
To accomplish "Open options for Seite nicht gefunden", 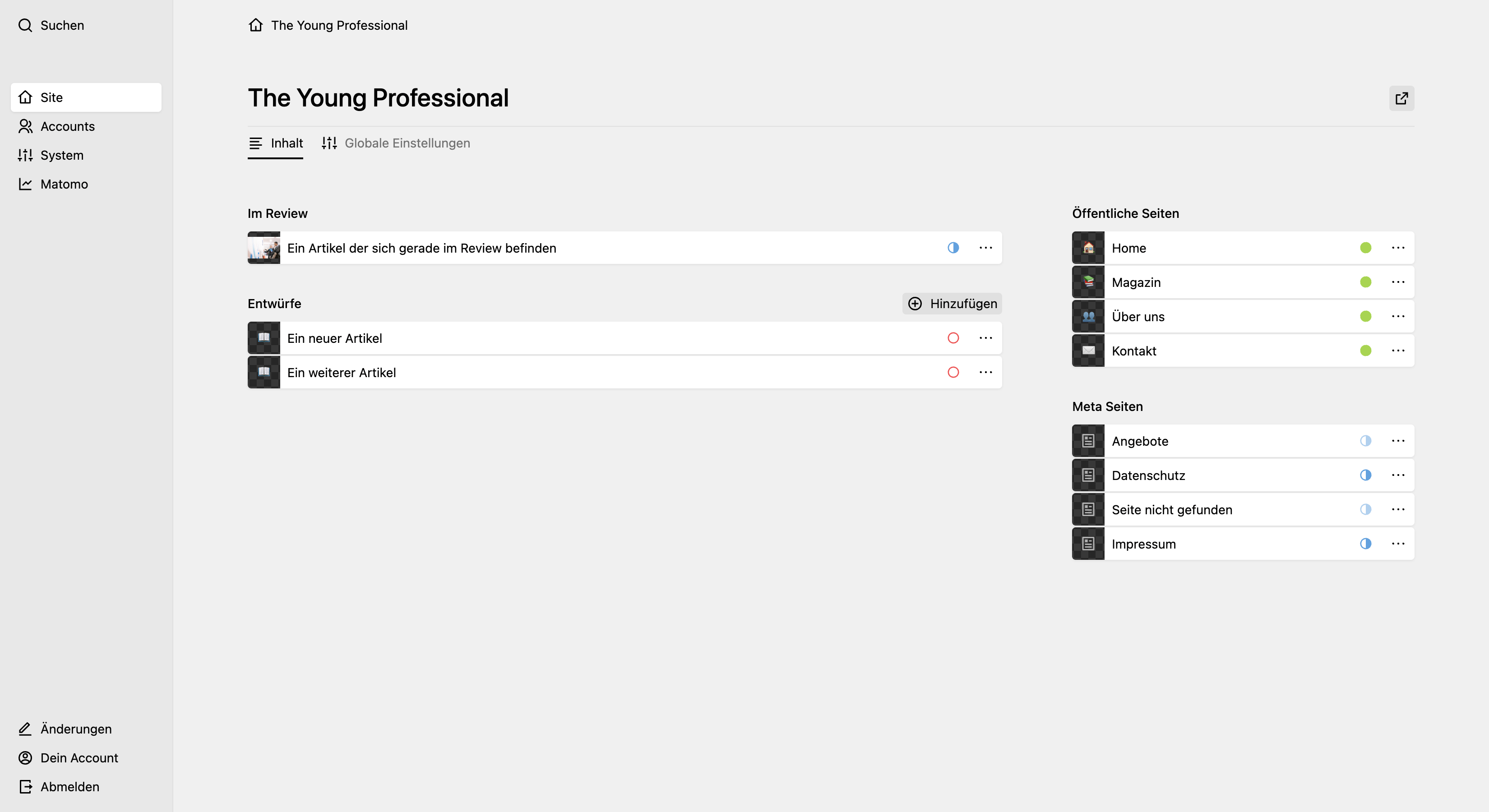I will coord(1398,509).
